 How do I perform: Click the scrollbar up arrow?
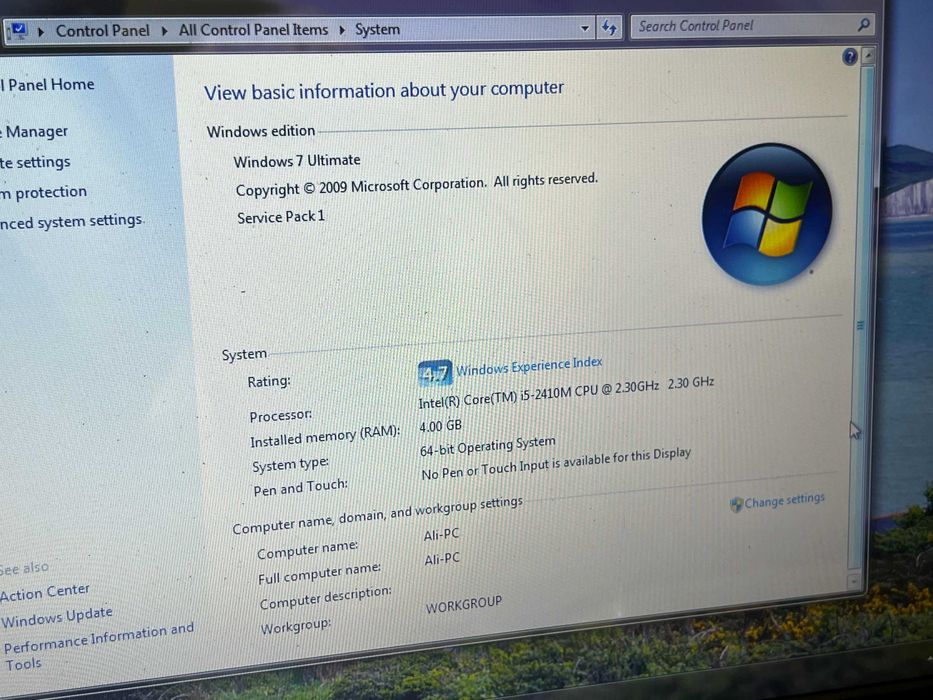(x=868, y=57)
